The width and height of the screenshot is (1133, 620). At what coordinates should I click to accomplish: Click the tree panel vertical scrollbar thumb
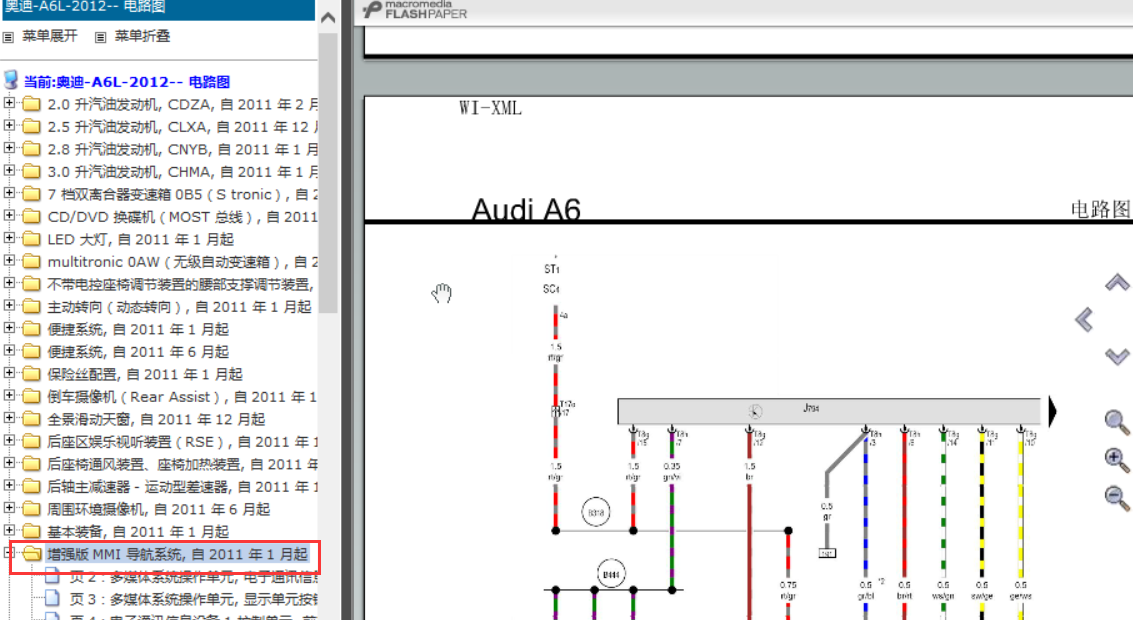pyautogui.click(x=328, y=173)
